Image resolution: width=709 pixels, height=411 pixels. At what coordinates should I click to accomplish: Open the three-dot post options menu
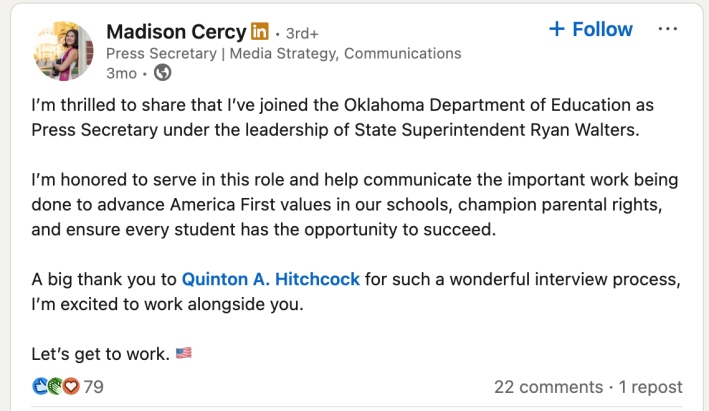click(x=667, y=29)
